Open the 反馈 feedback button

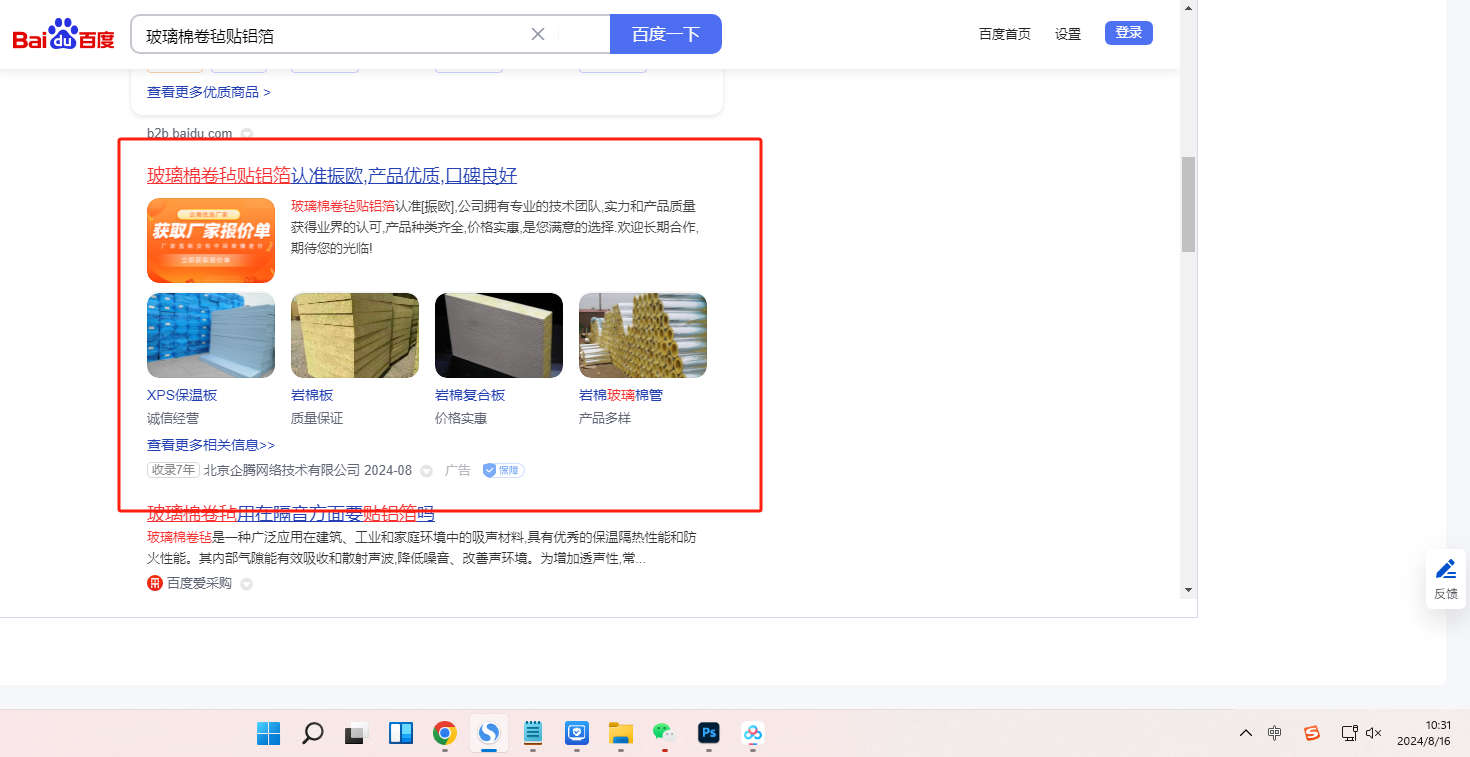coord(1446,579)
